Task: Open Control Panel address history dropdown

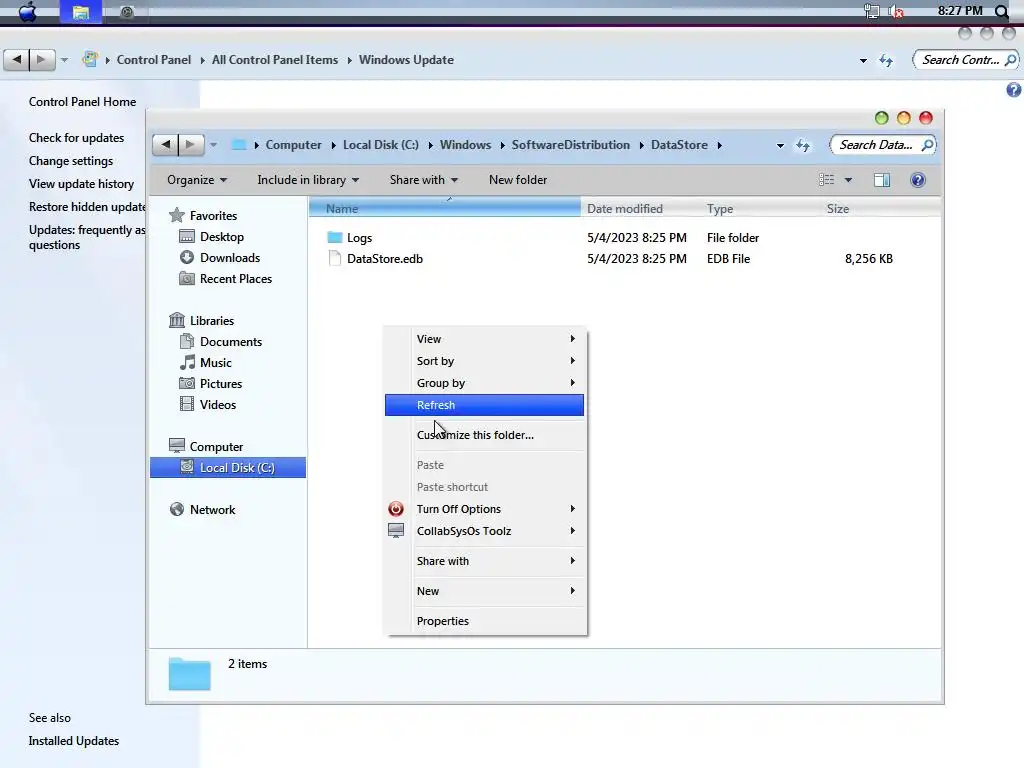Action: (x=863, y=61)
